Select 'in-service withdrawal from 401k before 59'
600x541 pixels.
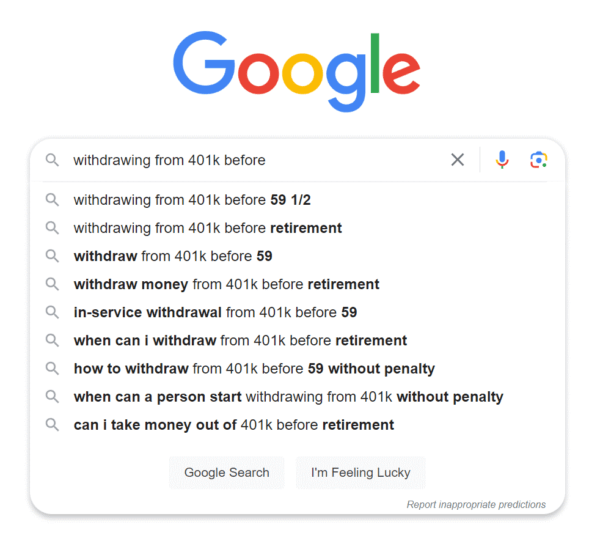pyautogui.click(x=215, y=312)
